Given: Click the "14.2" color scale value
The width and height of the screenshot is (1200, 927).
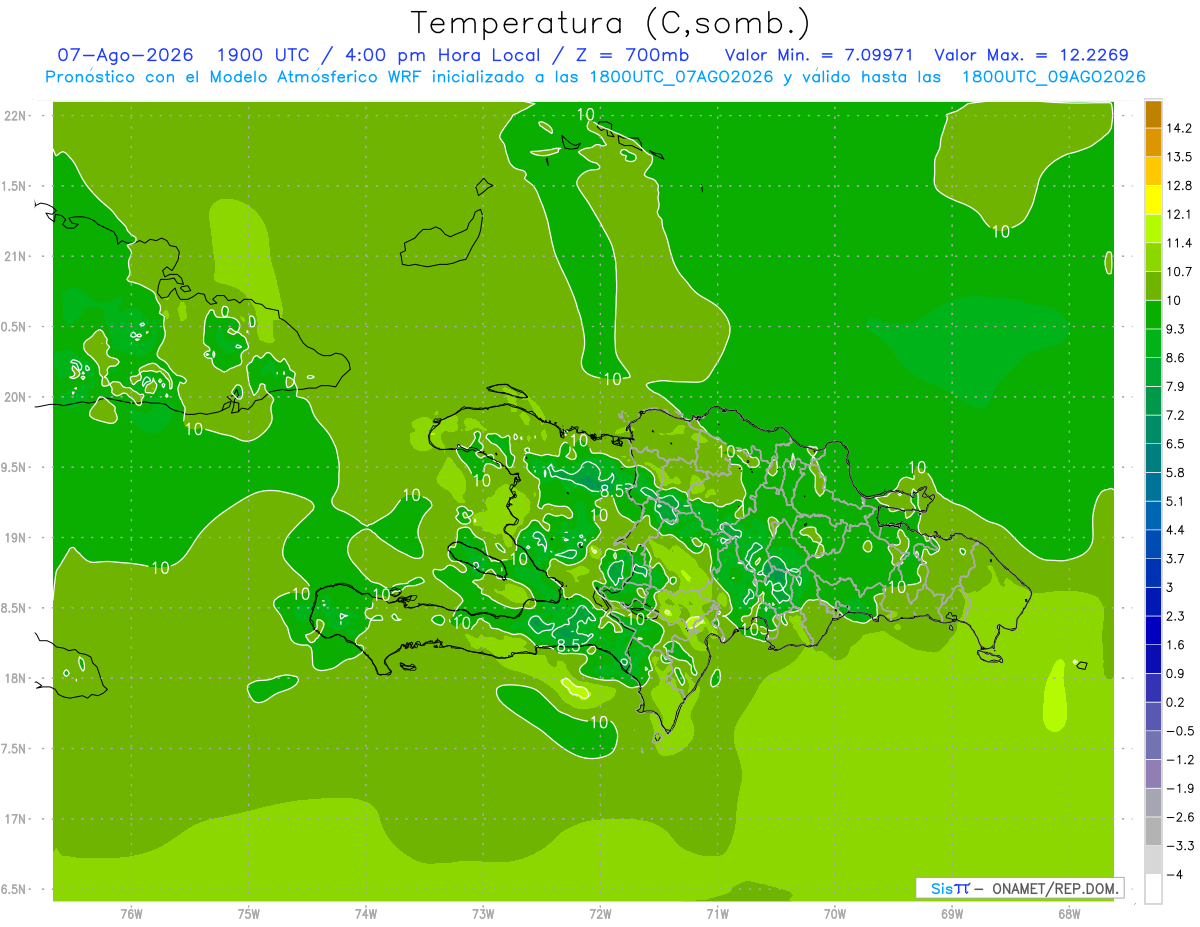Looking at the screenshot, I should tap(1179, 129).
